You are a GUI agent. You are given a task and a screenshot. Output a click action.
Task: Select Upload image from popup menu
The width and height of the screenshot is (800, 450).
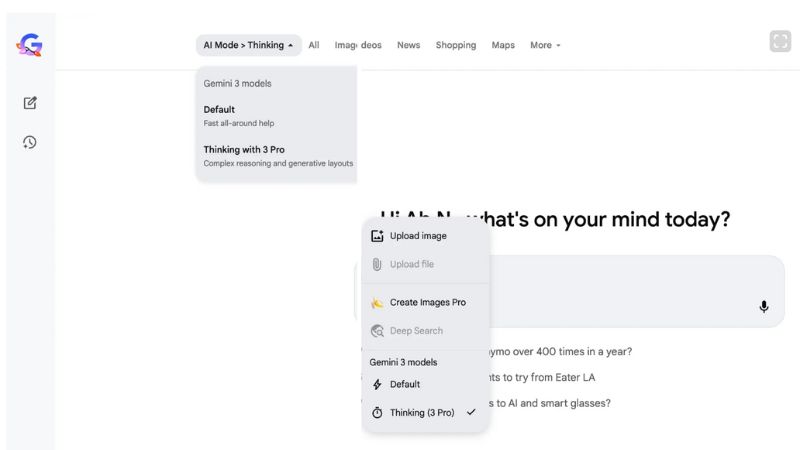pyautogui.click(x=425, y=236)
